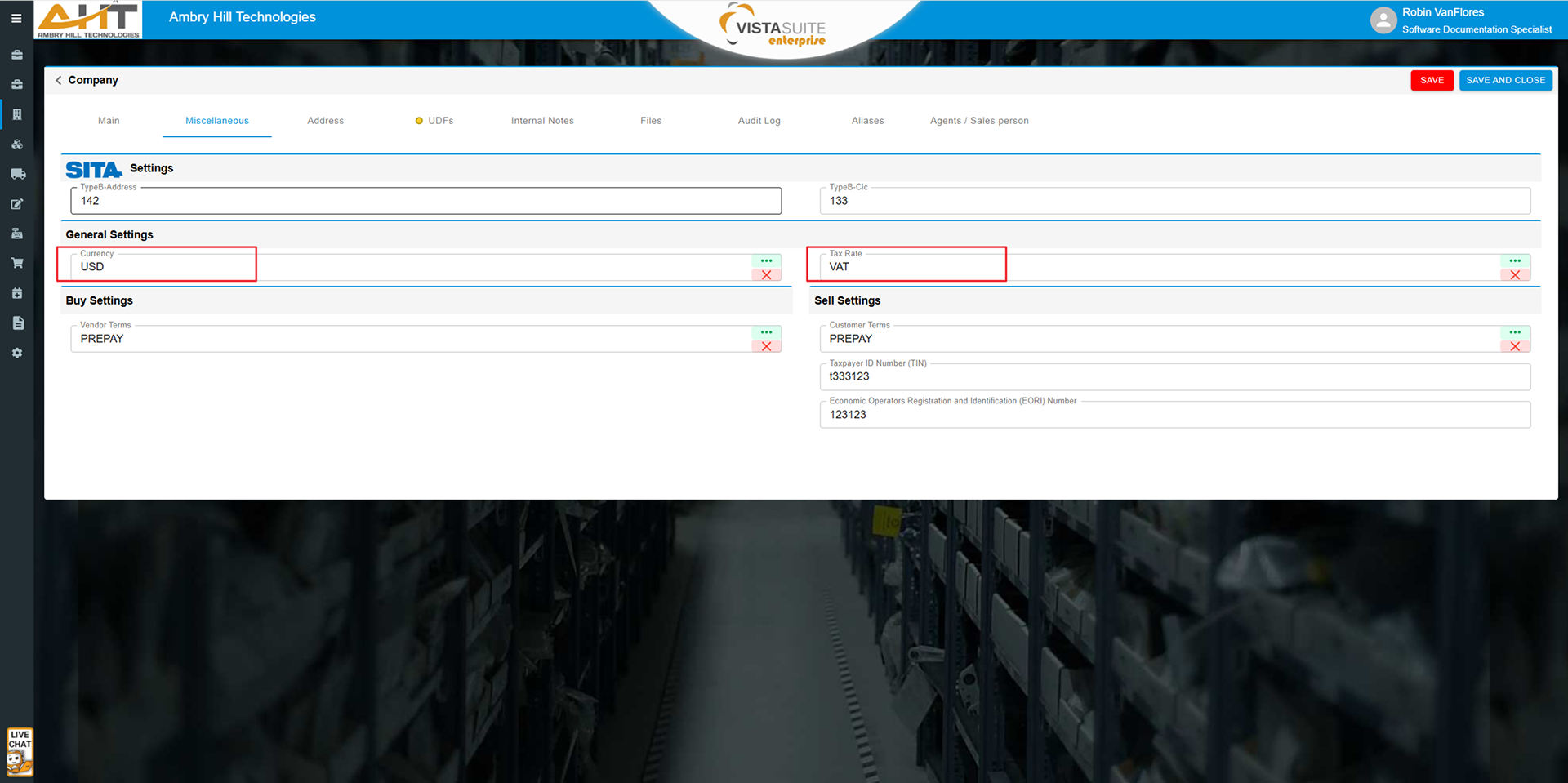Click the delivery truck sidebar icon
Viewport: 1568px width, 783px height.
(17, 174)
